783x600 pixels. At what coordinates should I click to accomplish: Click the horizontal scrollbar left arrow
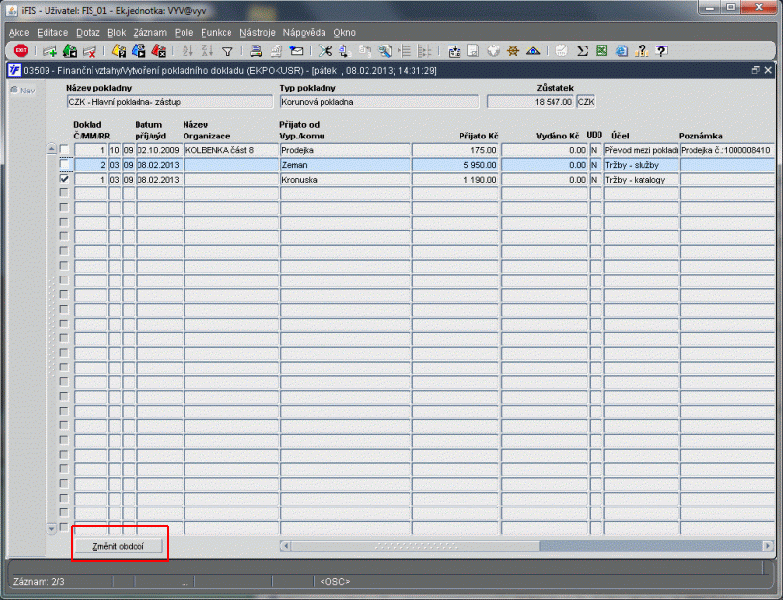click(x=286, y=546)
